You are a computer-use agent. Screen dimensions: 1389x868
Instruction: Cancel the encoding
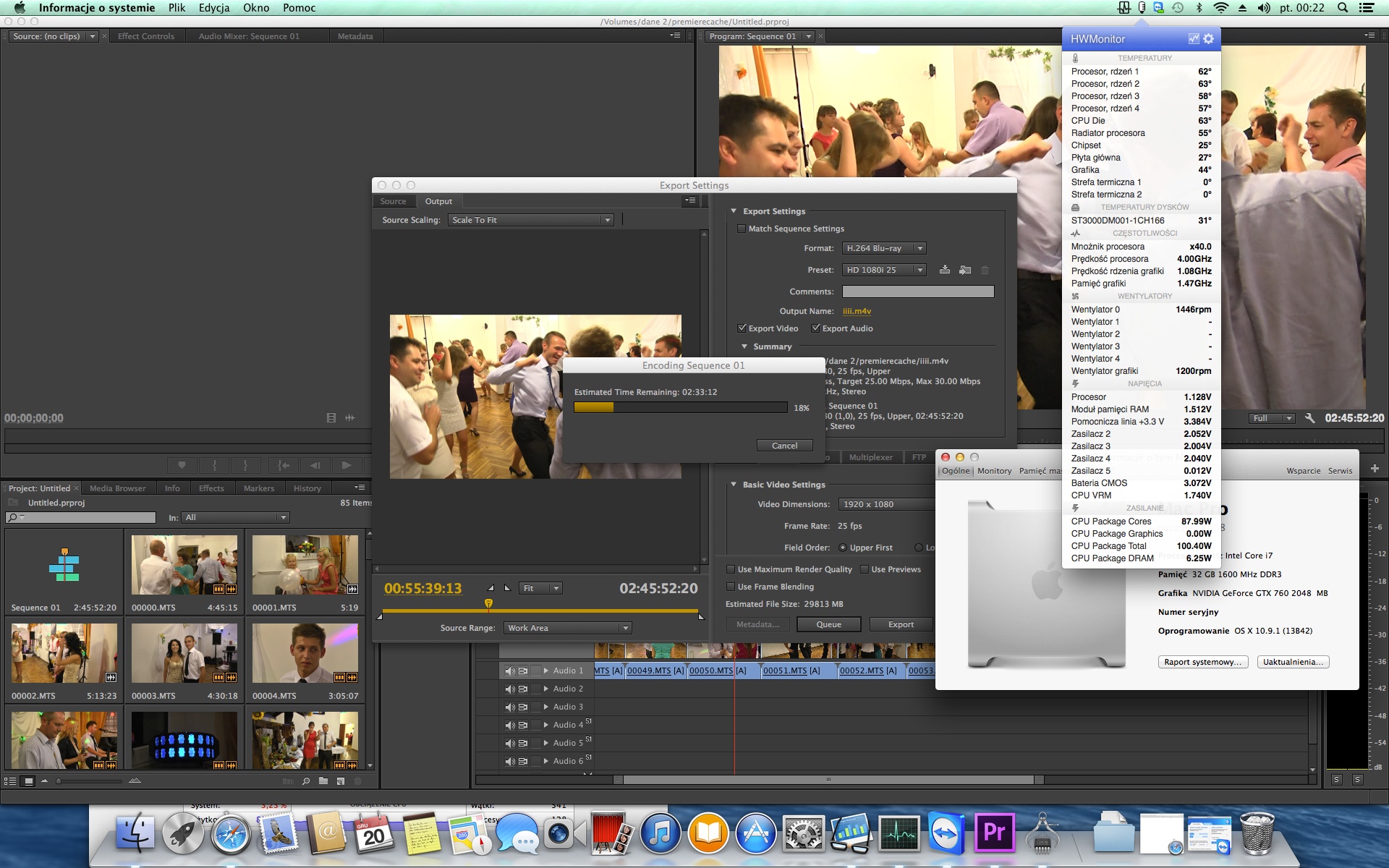click(x=784, y=446)
